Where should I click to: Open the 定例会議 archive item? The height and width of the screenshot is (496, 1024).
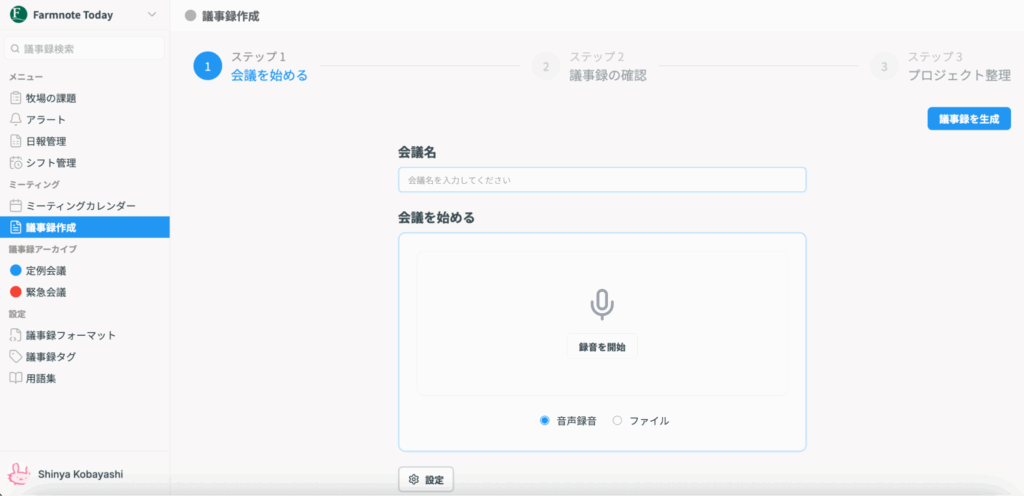[x=46, y=271]
